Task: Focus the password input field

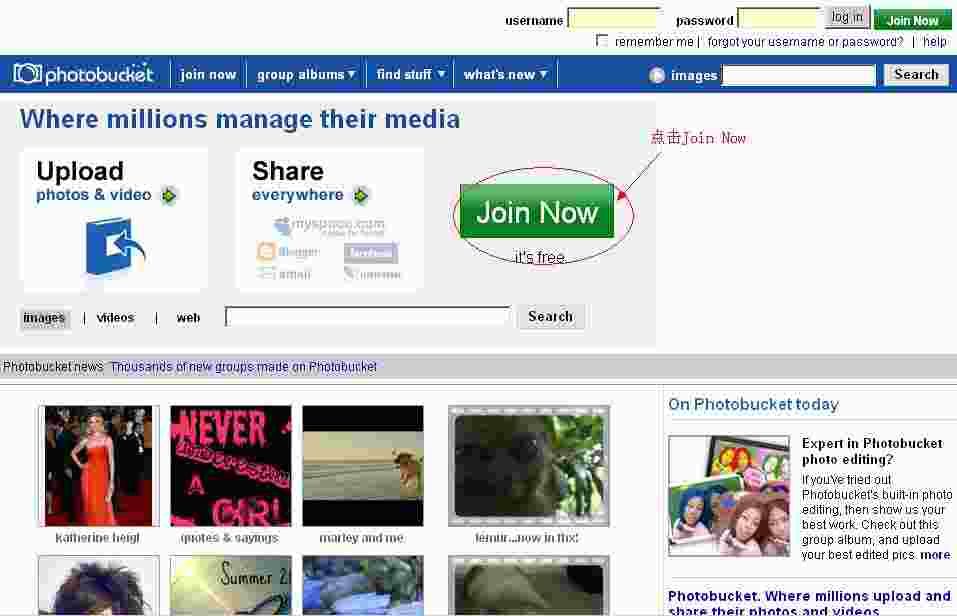Action: pos(779,18)
